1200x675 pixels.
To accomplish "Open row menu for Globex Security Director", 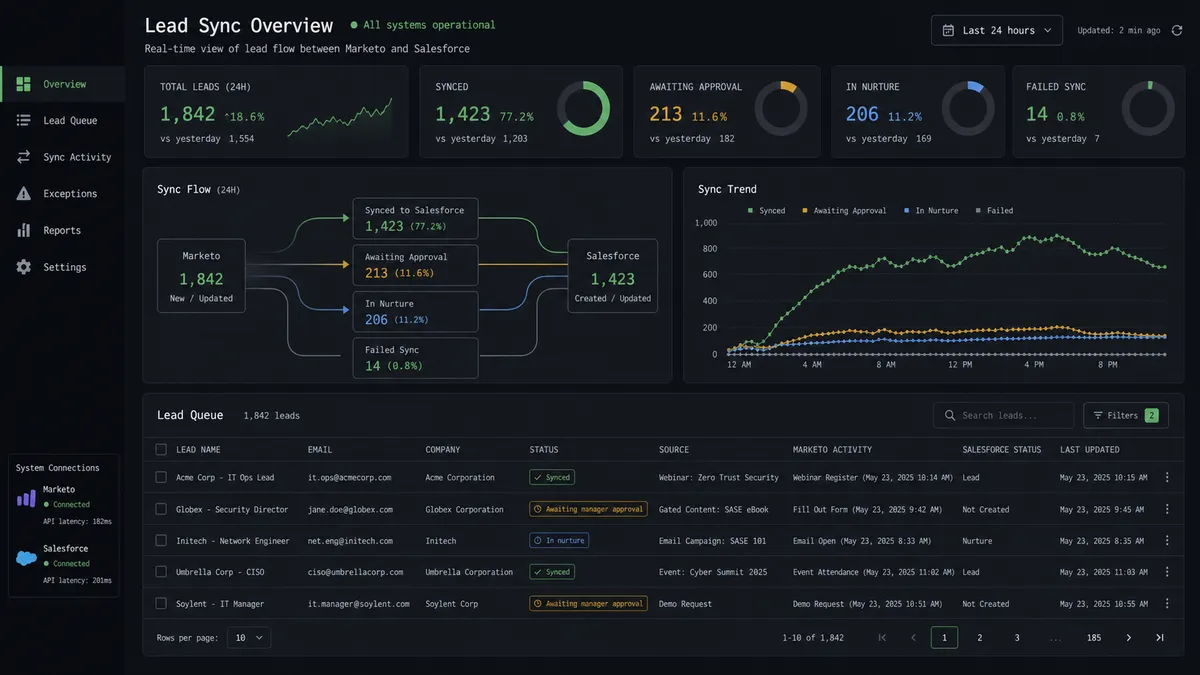I will pyautogui.click(x=1167, y=509).
